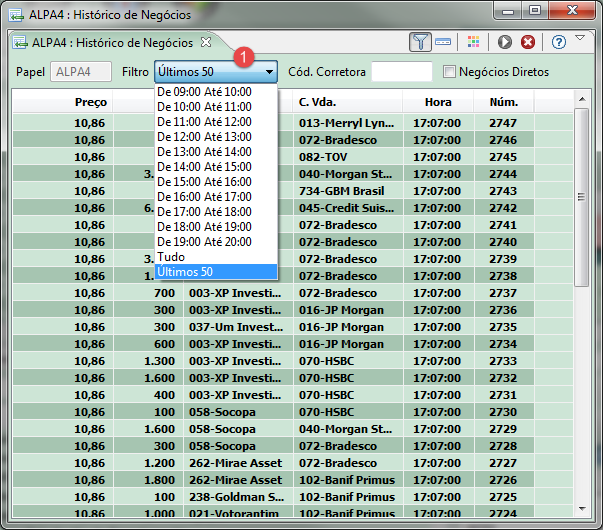The width and height of the screenshot is (603, 530).
Task: Select trade number 2744 cell
Action: tap(504, 174)
